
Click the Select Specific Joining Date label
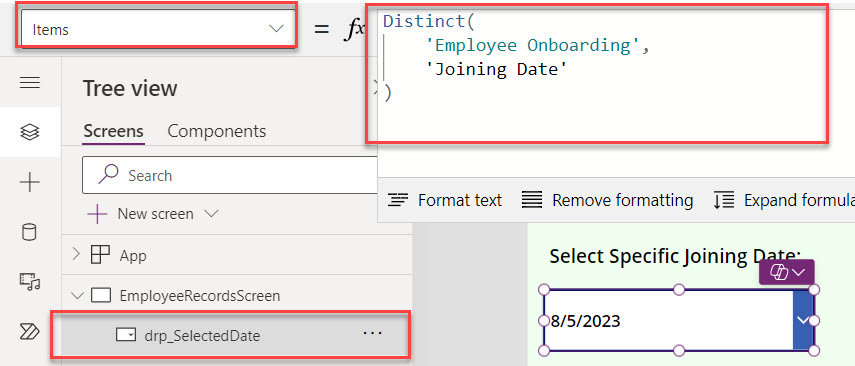[675, 256]
